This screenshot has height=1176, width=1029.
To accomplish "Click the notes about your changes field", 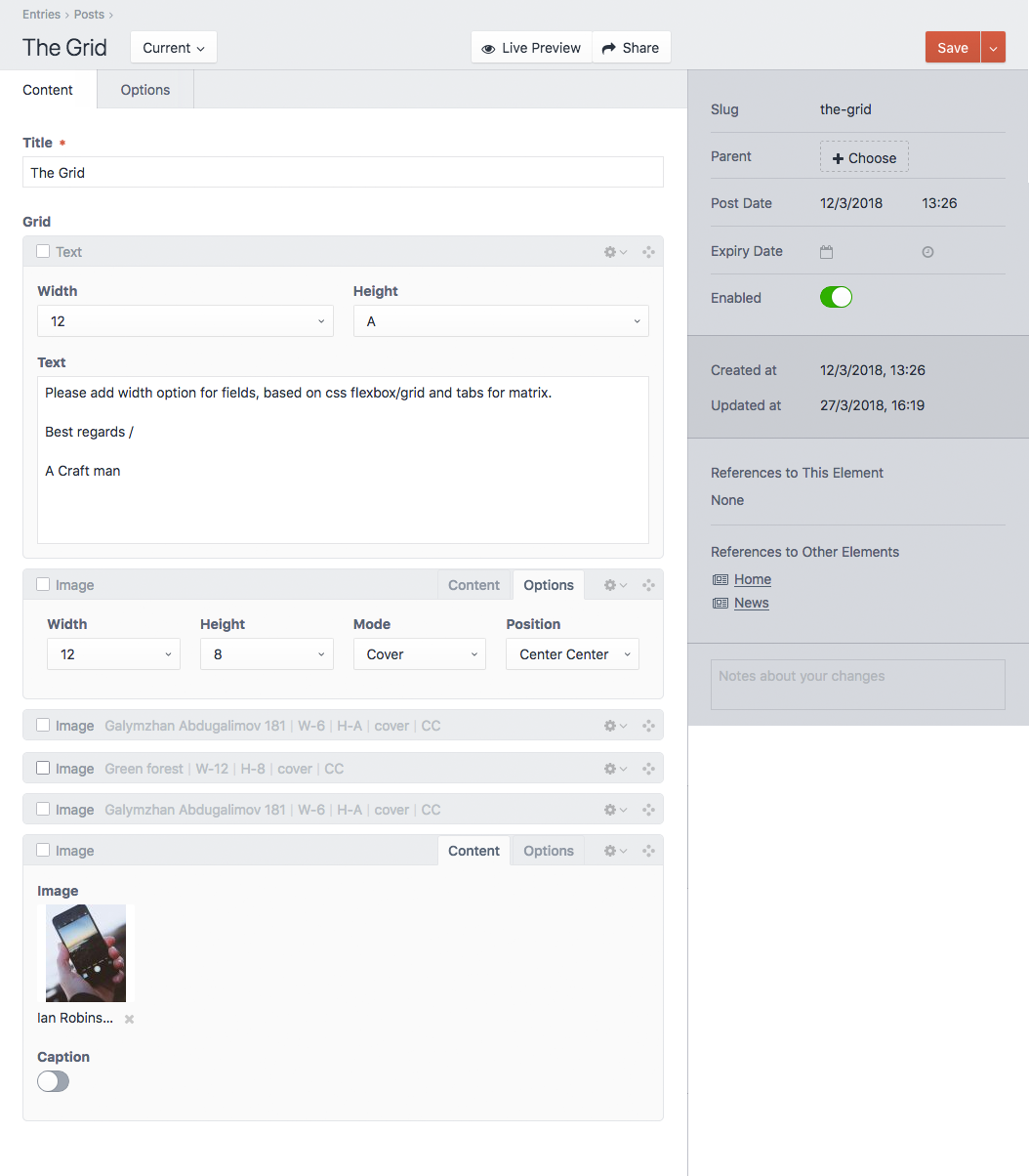I will point(857,684).
